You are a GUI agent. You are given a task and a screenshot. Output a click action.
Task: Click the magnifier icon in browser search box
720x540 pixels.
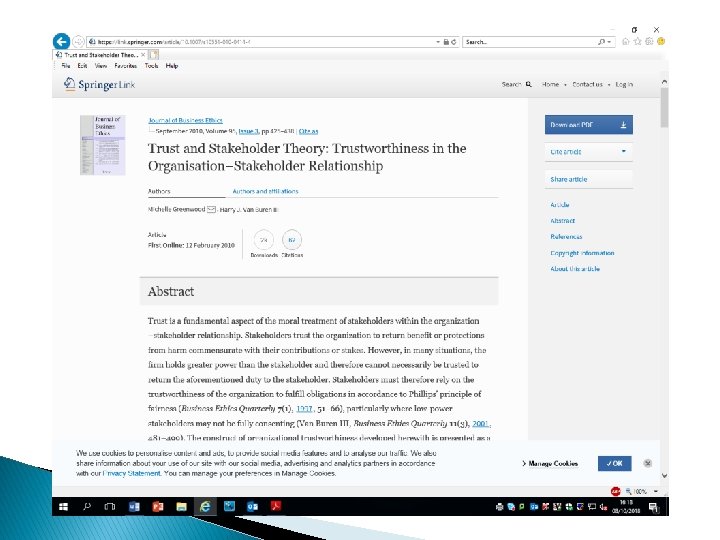[601, 42]
